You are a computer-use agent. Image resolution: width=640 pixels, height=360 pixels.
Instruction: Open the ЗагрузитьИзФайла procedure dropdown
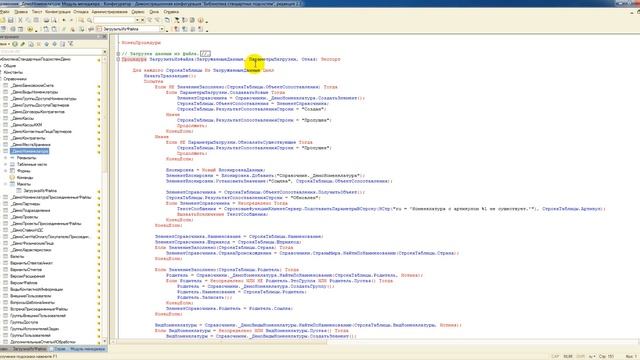pyautogui.click(x=162, y=29)
